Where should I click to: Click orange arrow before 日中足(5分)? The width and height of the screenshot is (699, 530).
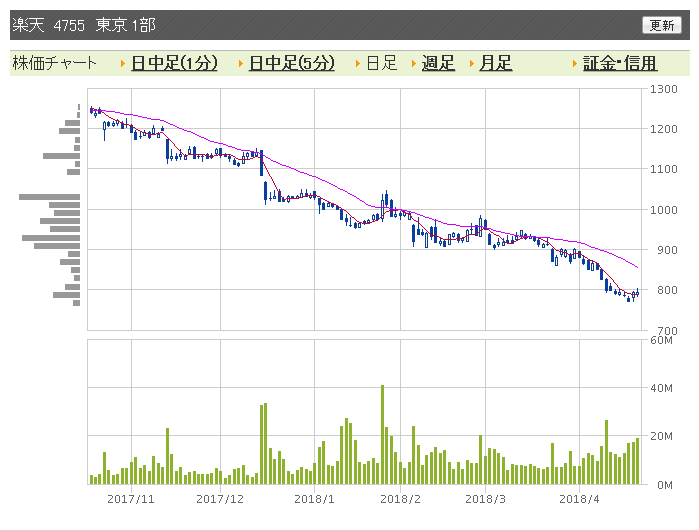tap(240, 64)
